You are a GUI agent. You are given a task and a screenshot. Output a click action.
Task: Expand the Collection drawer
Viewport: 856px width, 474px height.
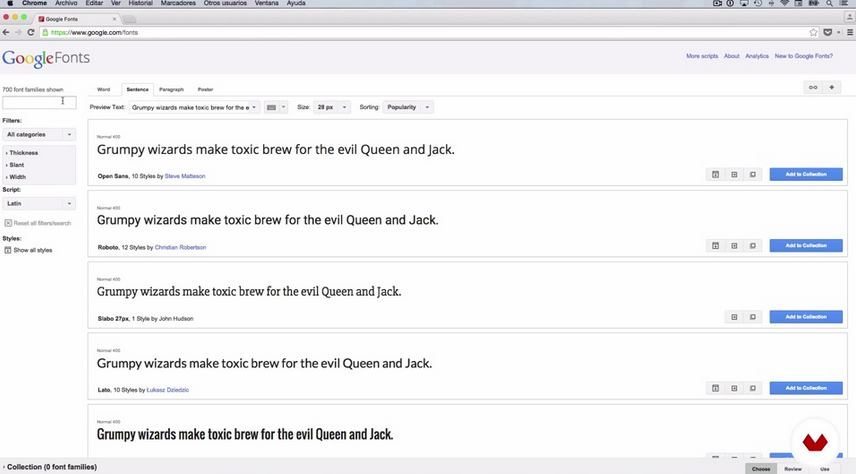[50, 467]
